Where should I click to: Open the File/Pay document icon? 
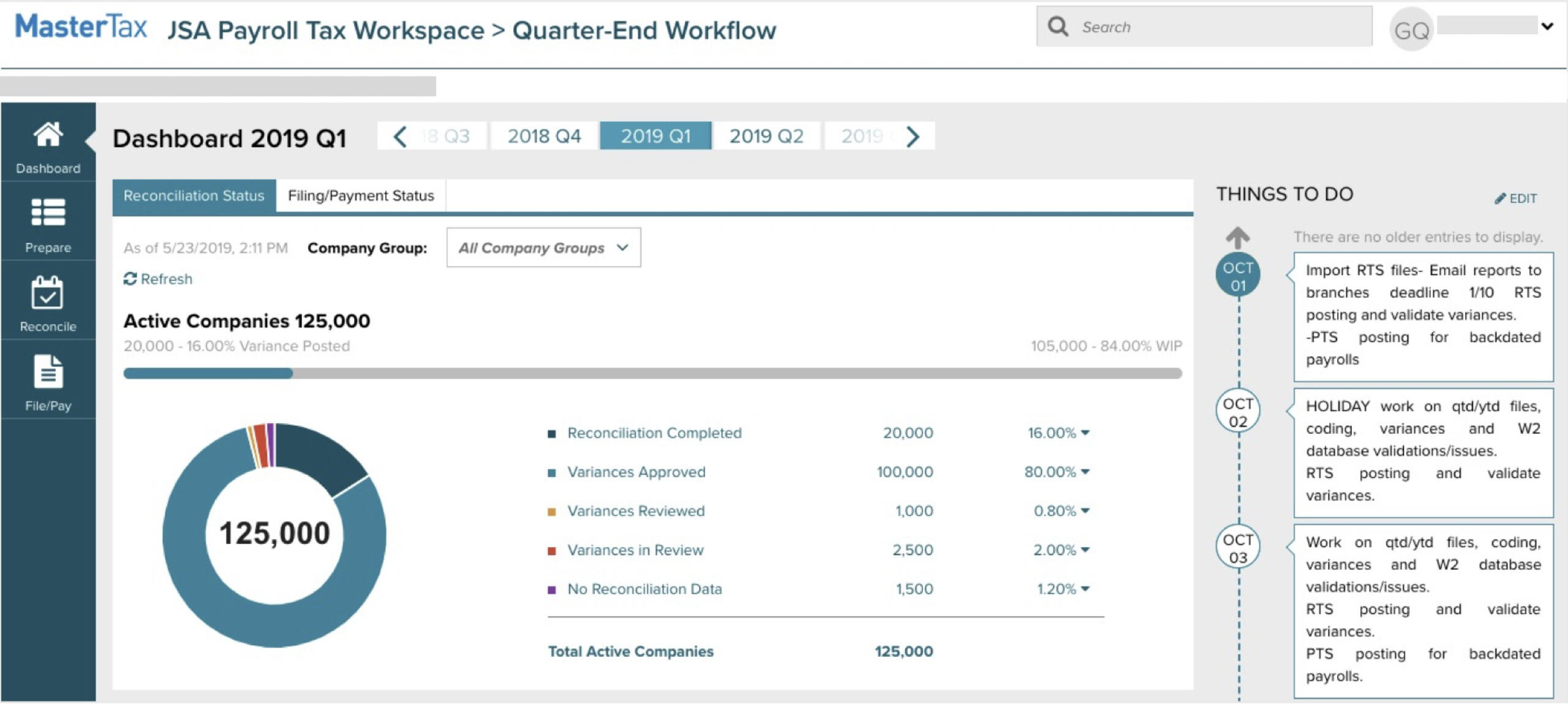[x=48, y=371]
